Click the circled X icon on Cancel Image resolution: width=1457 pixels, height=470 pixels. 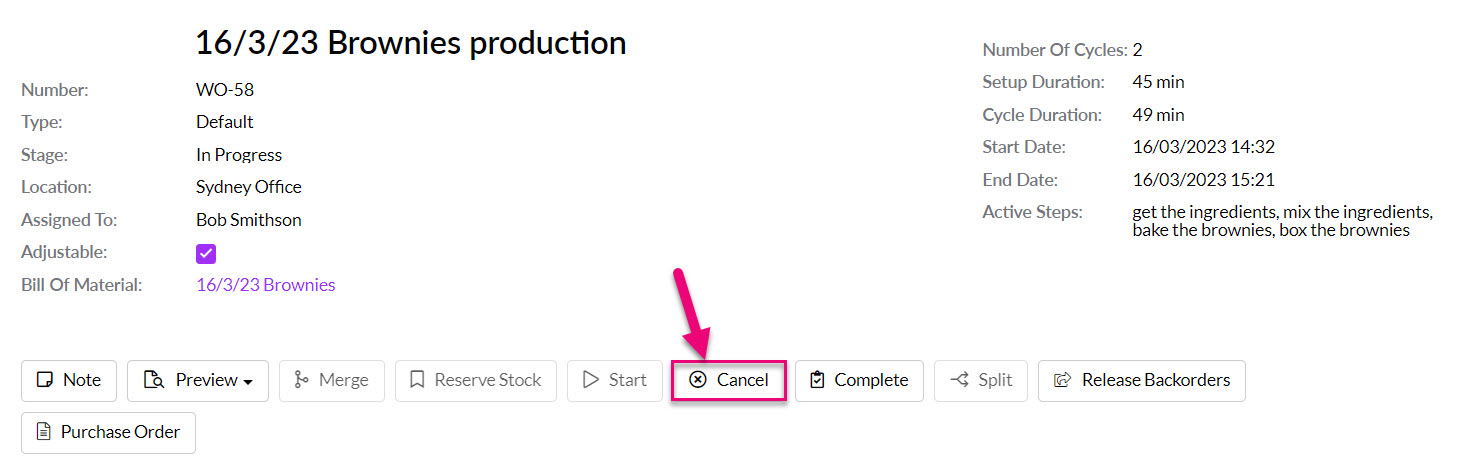(698, 380)
